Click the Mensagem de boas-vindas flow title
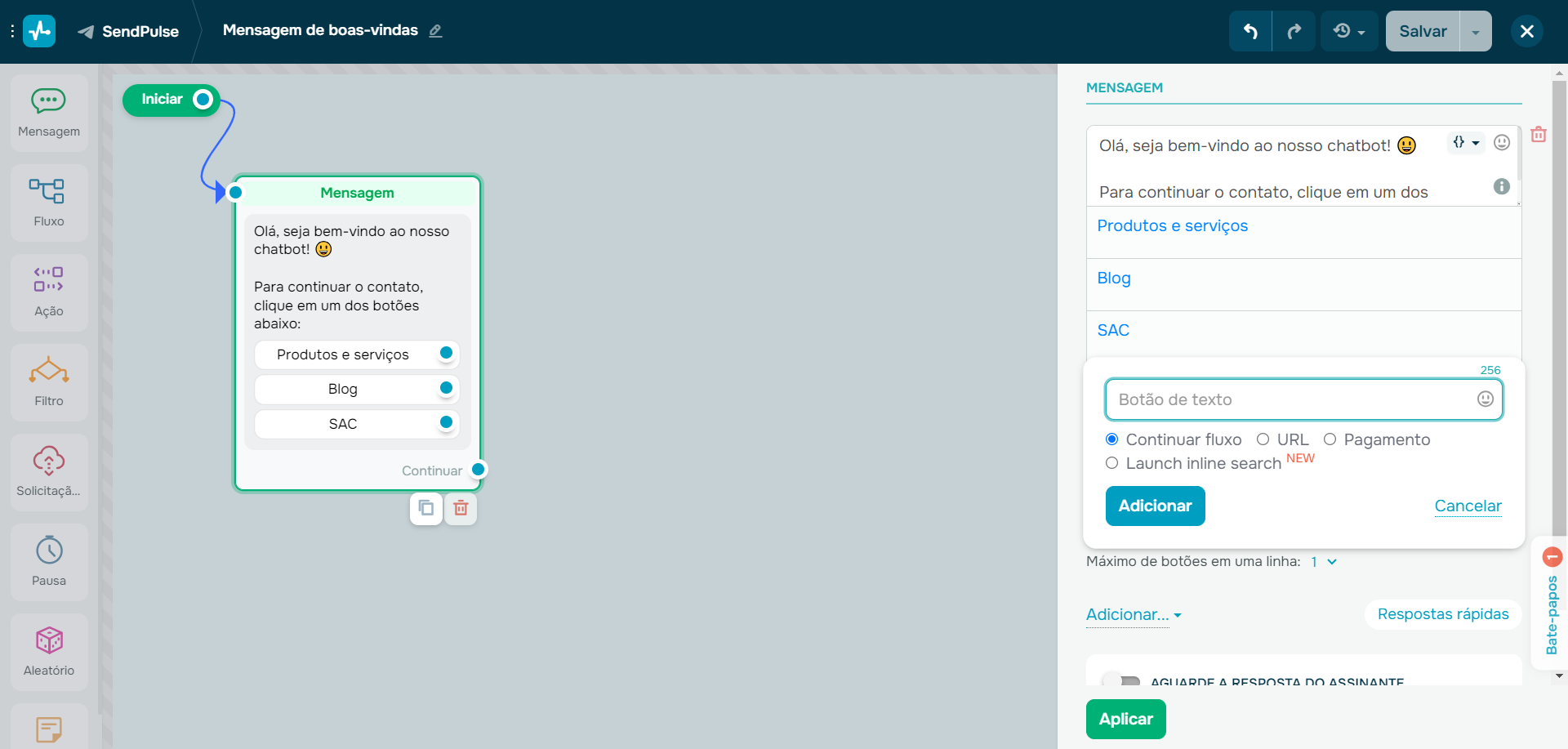This screenshot has height=749, width=1568. point(320,30)
